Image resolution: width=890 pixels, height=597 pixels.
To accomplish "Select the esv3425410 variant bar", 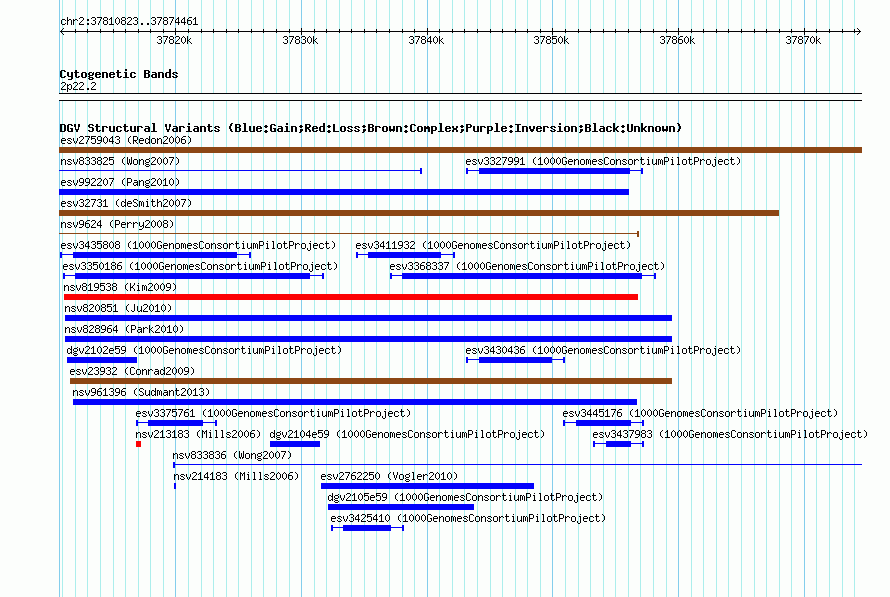I will tap(367, 528).
